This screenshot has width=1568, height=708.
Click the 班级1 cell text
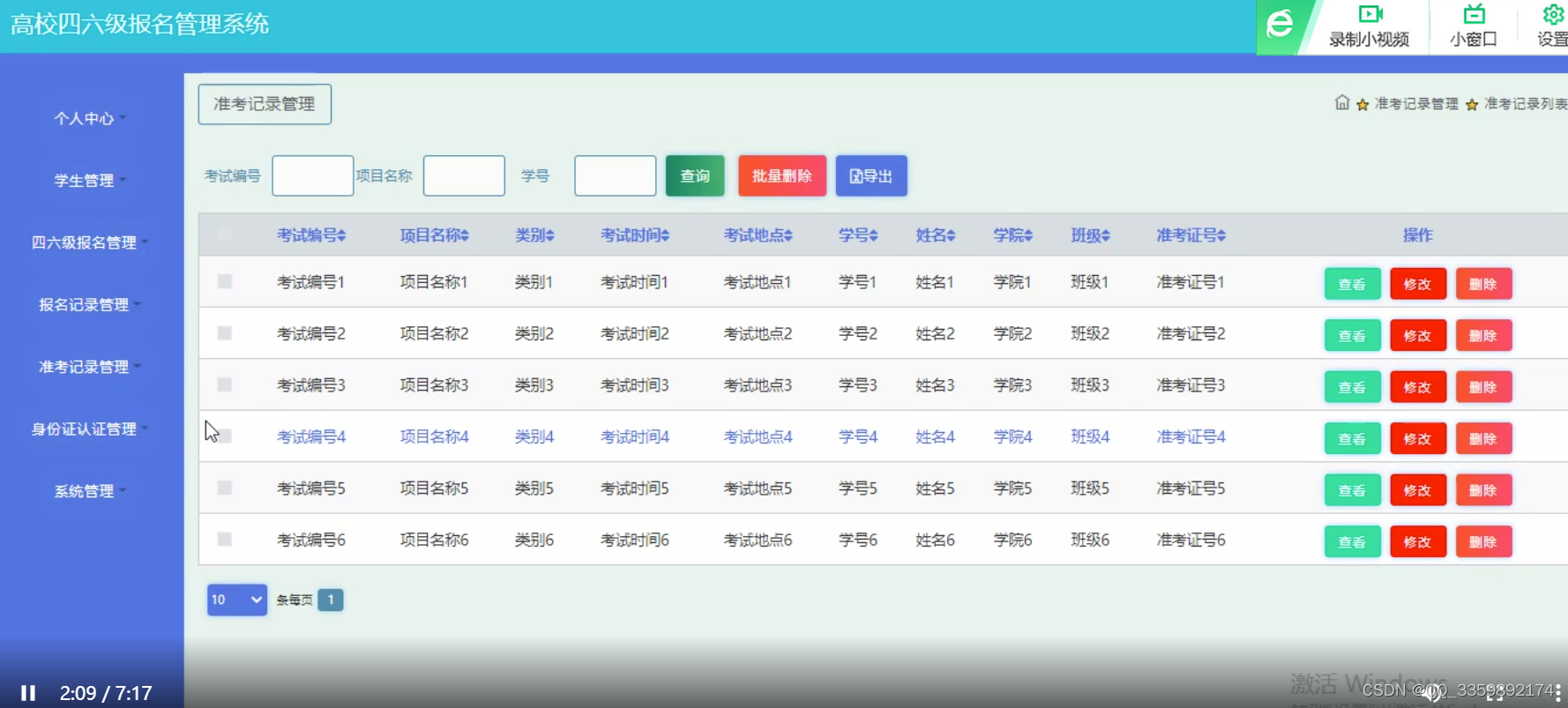(1090, 281)
